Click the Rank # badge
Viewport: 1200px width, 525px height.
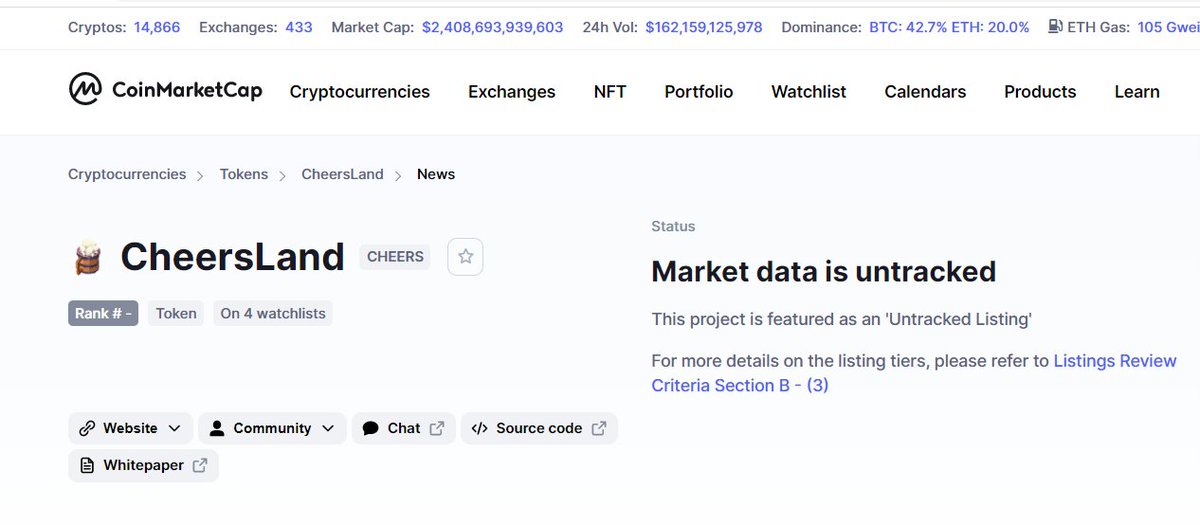tap(103, 313)
